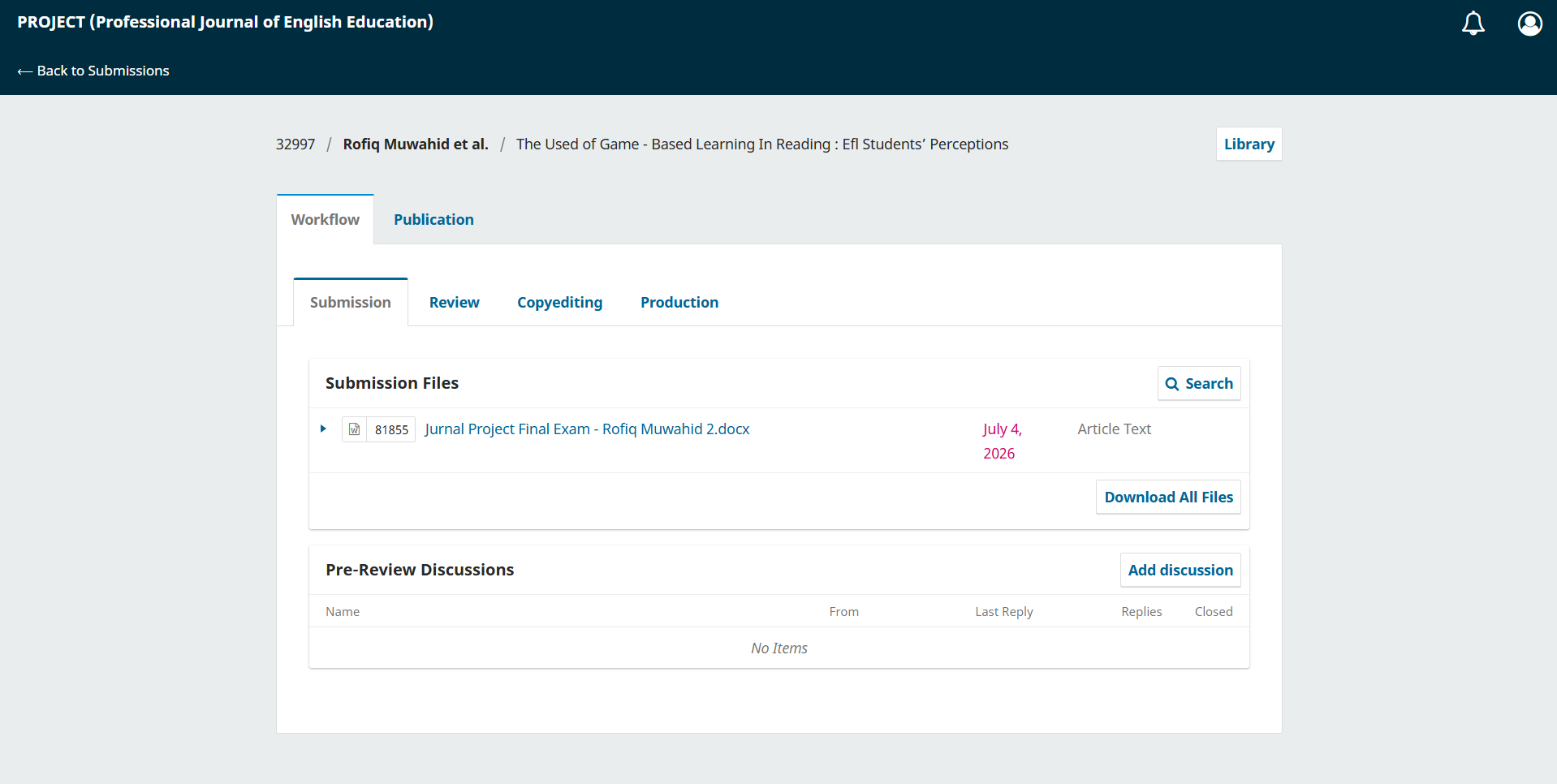The width and height of the screenshot is (1557, 784).
Task: Click the Submission Files heading
Action: click(x=391, y=383)
